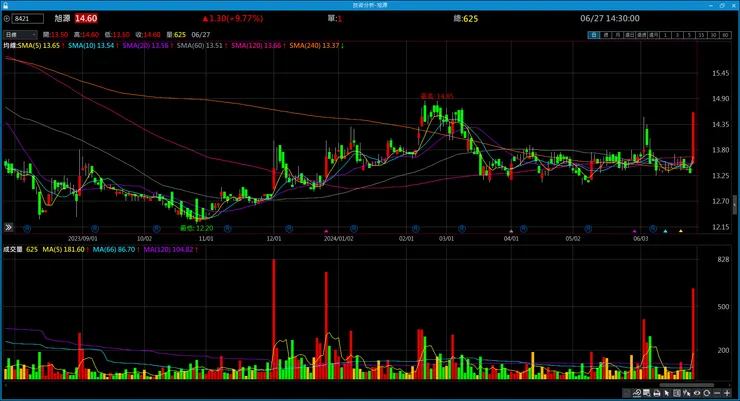Image resolution: width=740 pixels, height=401 pixels.
Task: Click the volume MA(5) 181.60 label
Action: pos(63,249)
